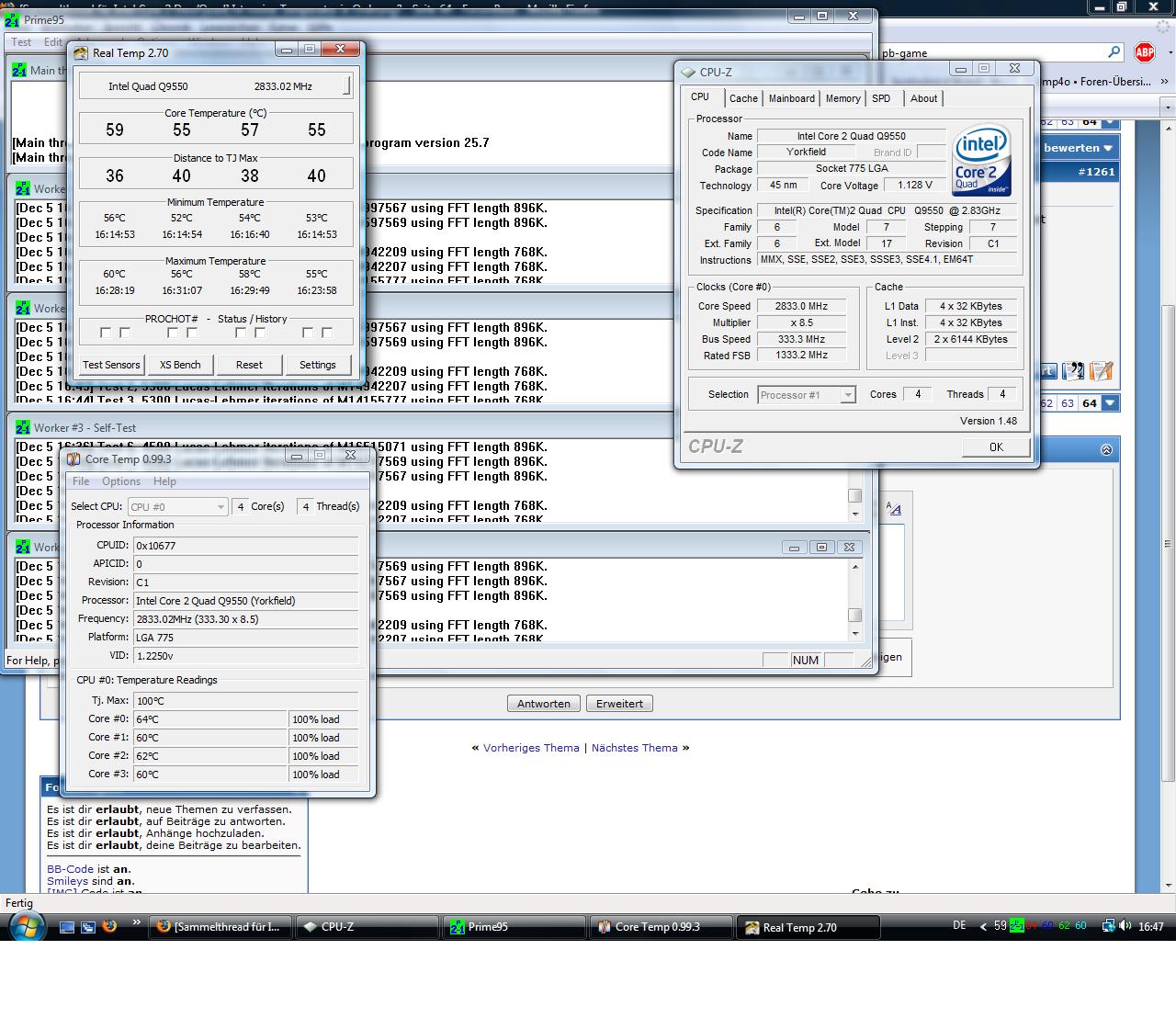Screen dimensions: 1176x1029
Task: Expand Firefox bookmarks toolbar overflow chevron
Action: pos(1165,82)
